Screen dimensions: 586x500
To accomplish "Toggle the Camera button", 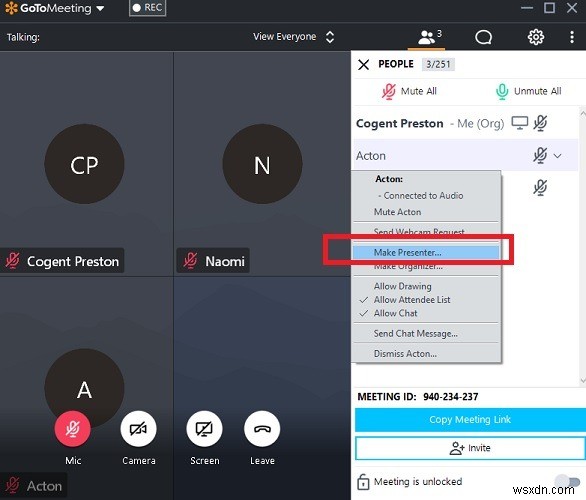I will pos(138,429).
